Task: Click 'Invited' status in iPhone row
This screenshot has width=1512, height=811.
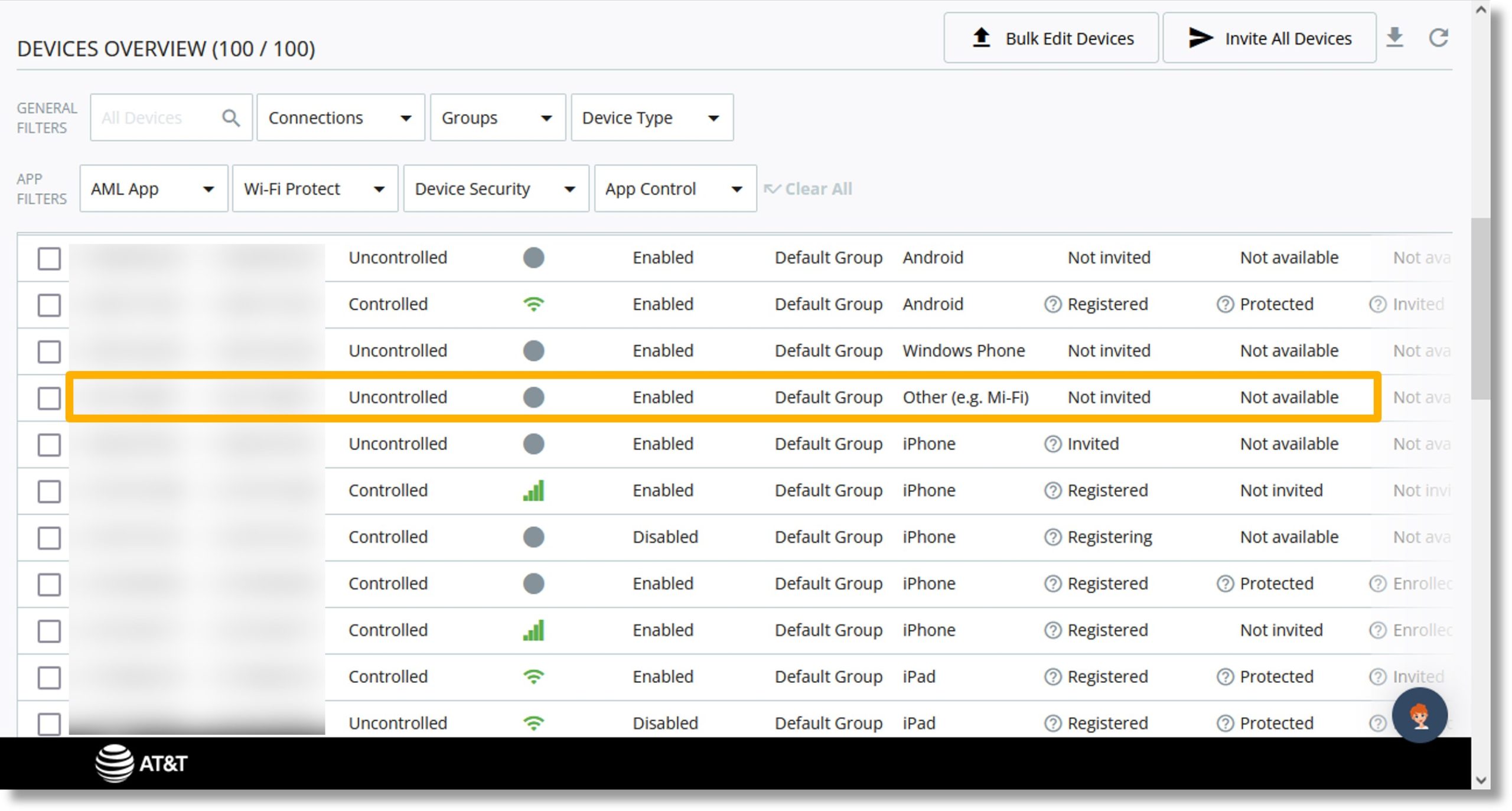Action: click(x=1093, y=444)
